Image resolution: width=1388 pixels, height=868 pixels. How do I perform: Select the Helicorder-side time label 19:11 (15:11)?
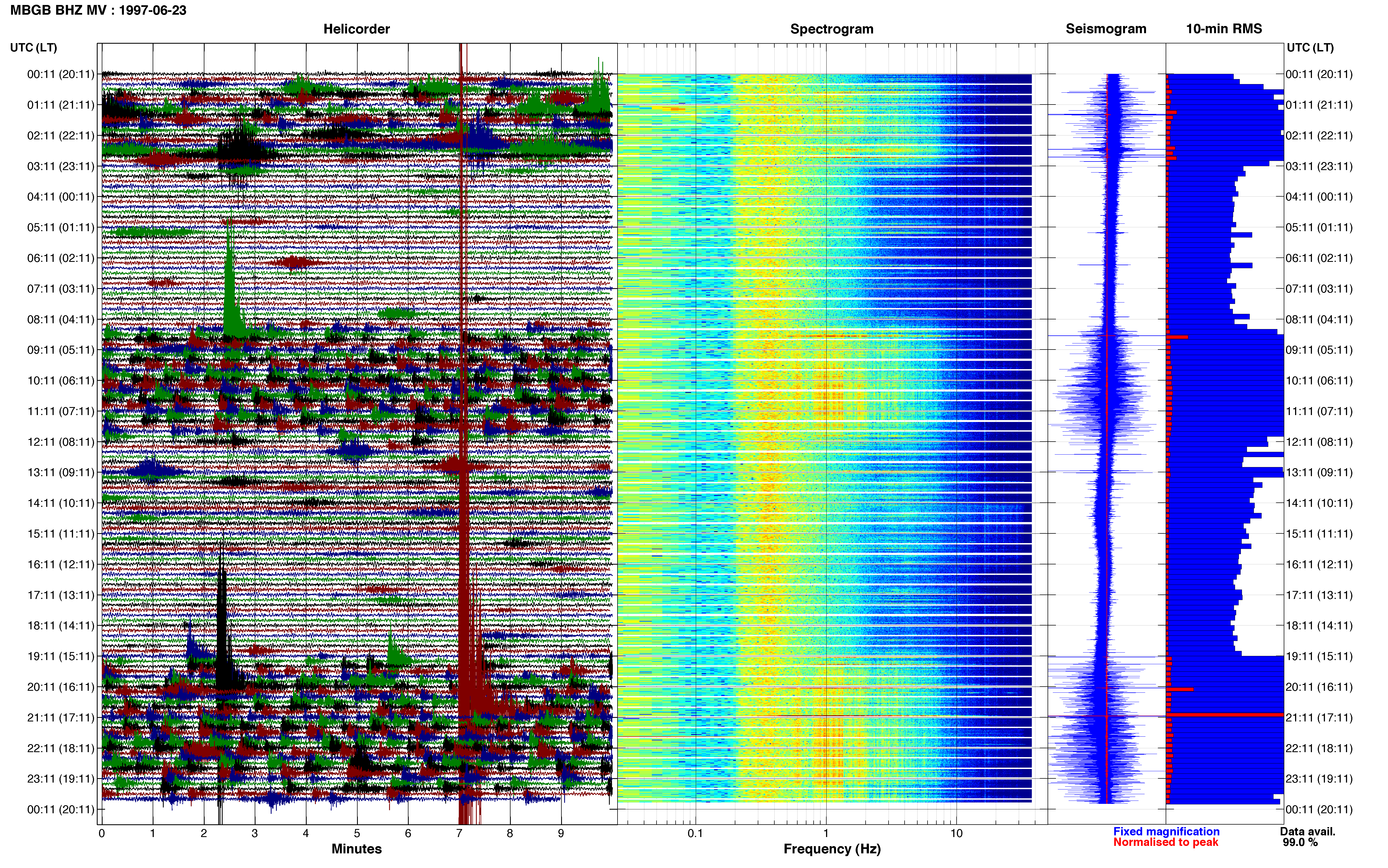tap(60, 656)
